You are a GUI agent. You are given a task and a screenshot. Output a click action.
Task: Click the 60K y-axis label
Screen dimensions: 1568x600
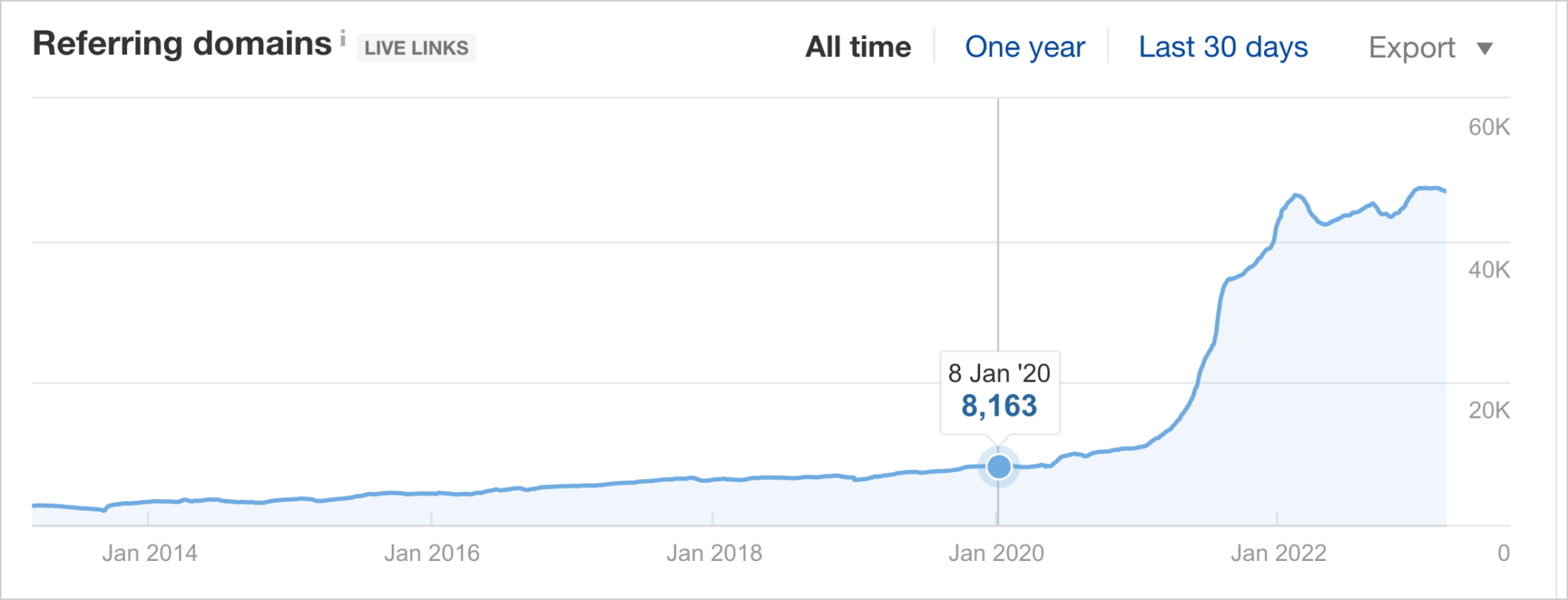click(x=1489, y=127)
